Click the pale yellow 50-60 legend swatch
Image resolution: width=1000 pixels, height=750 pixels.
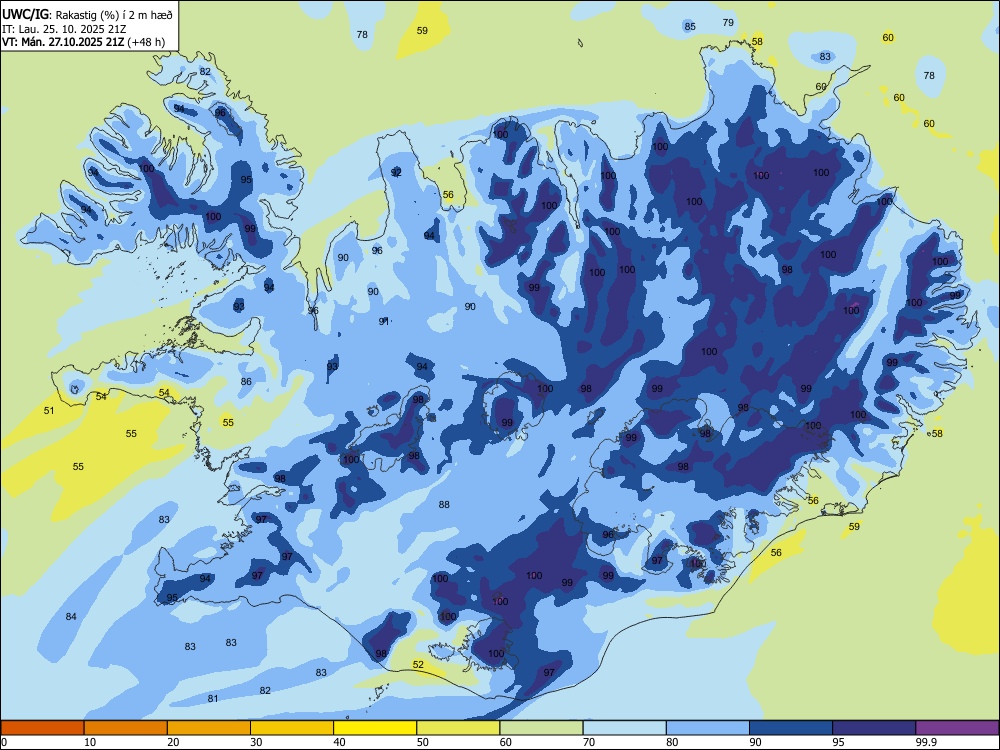pos(458,728)
